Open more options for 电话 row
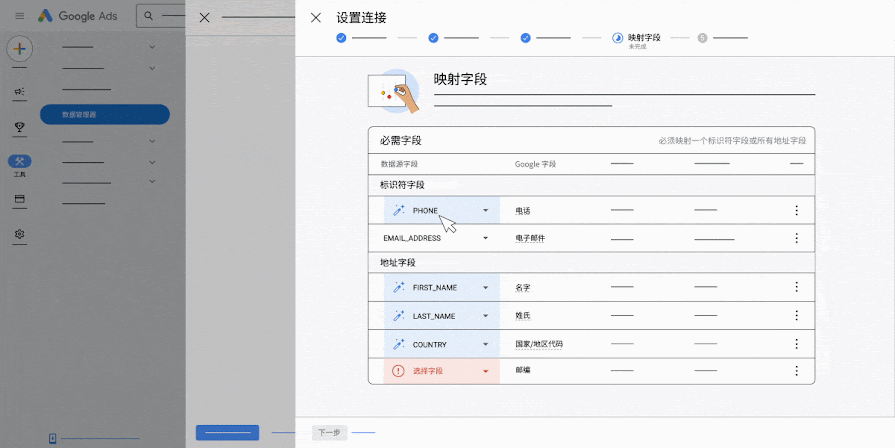The height and width of the screenshot is (448, 895). (796, 211)
